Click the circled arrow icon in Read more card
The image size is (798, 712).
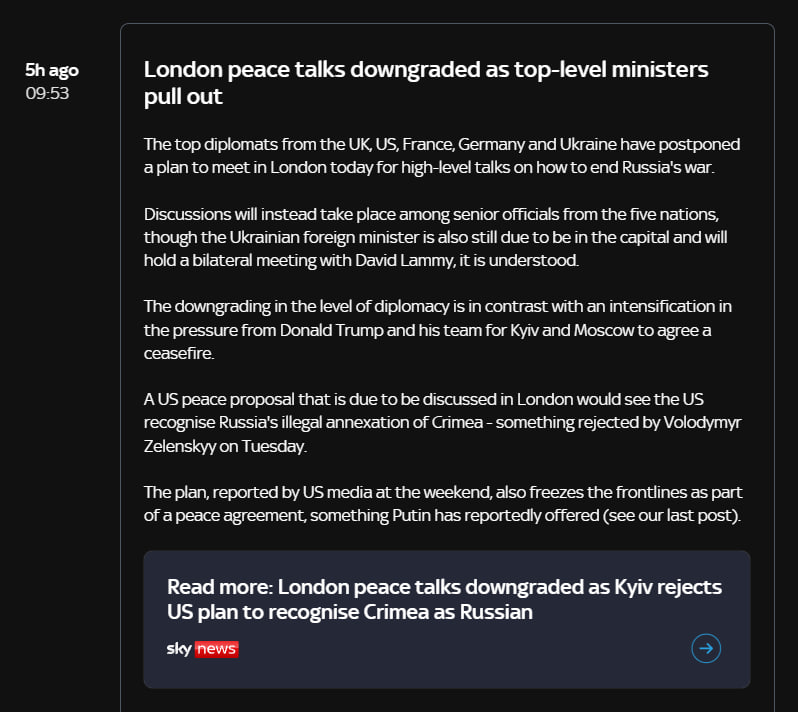[706, 649]
